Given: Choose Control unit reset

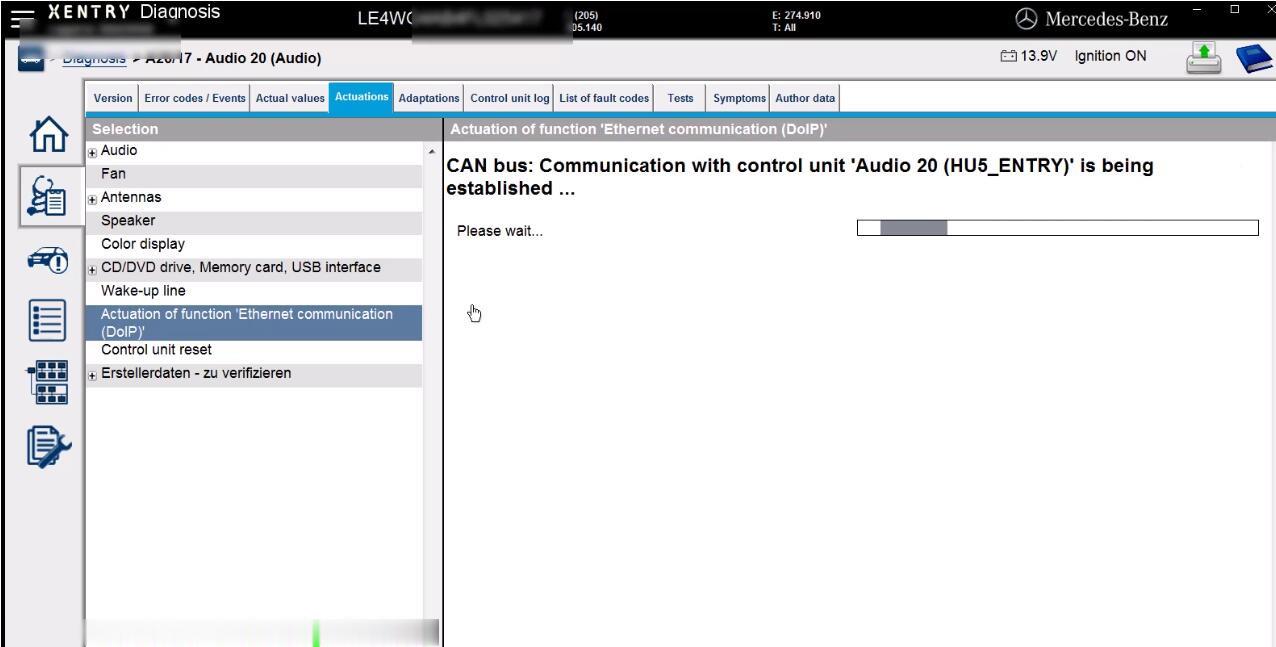Looking at the screenshot, I should 254,350.
